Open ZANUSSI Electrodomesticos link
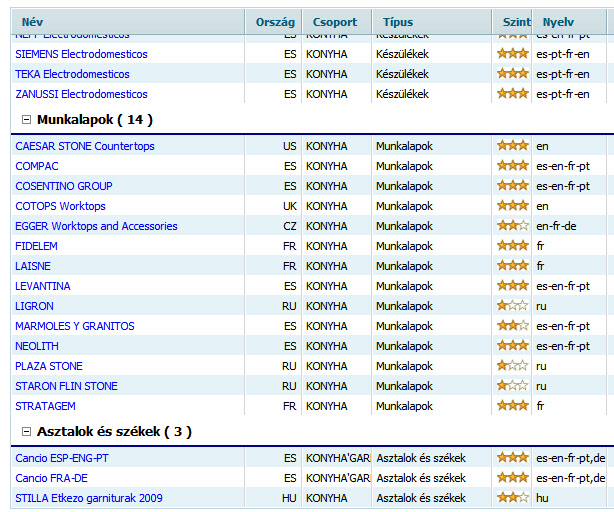 81,94
